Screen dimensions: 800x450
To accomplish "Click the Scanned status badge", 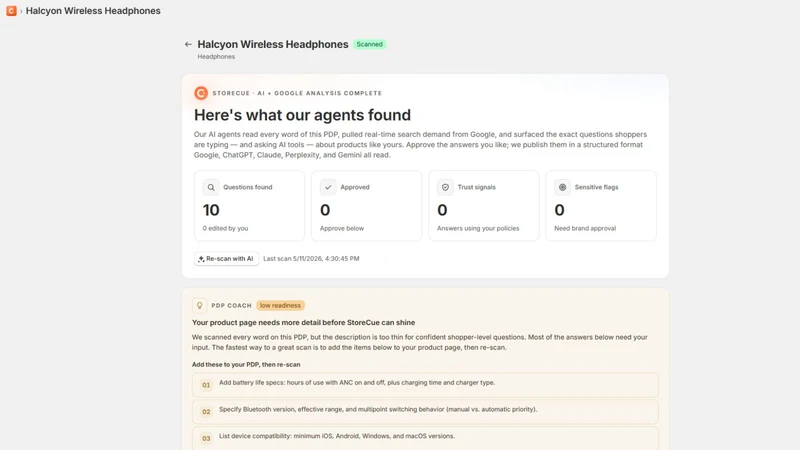I will point(369,44).
